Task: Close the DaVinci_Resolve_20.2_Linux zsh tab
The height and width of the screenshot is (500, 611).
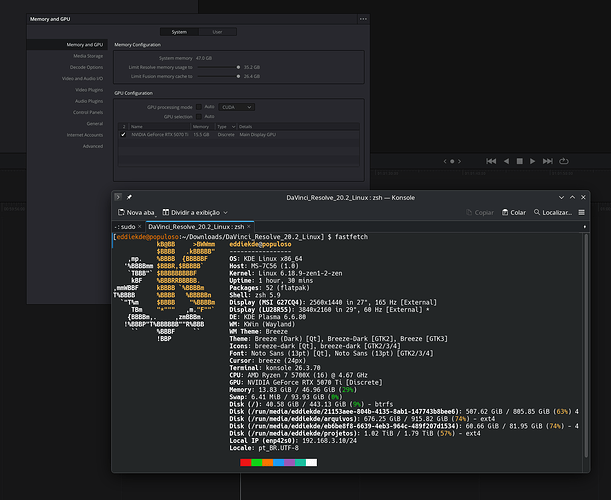Action: (x=249, y=226)
